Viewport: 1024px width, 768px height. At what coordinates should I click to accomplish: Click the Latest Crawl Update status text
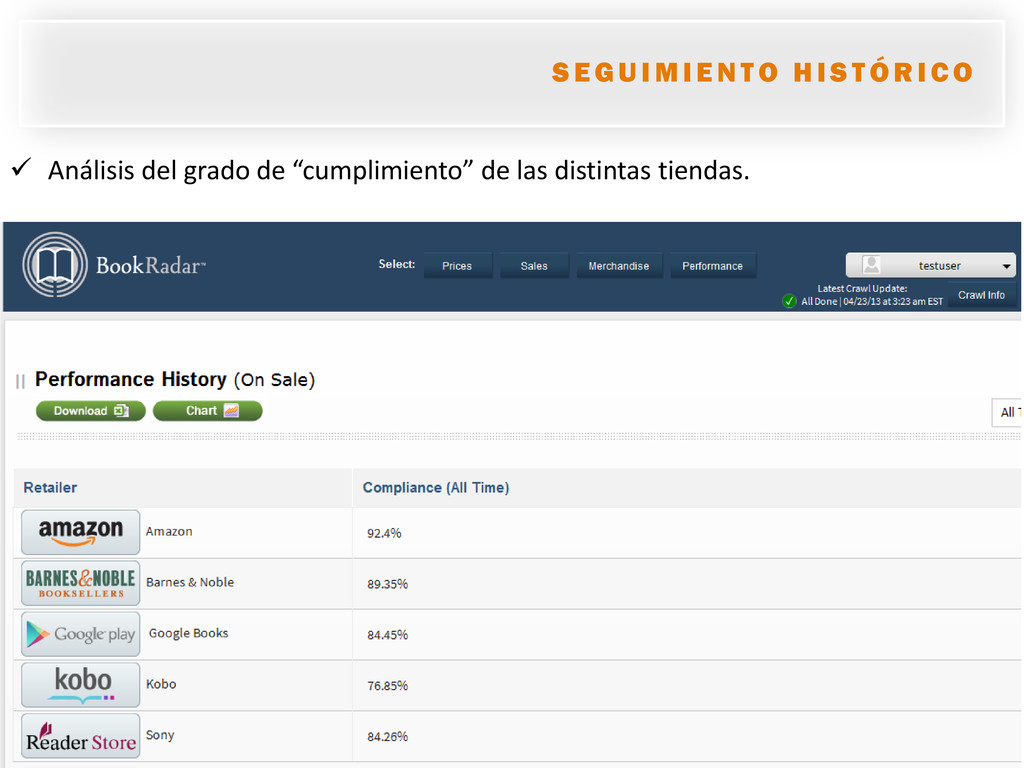pos(872,295)
